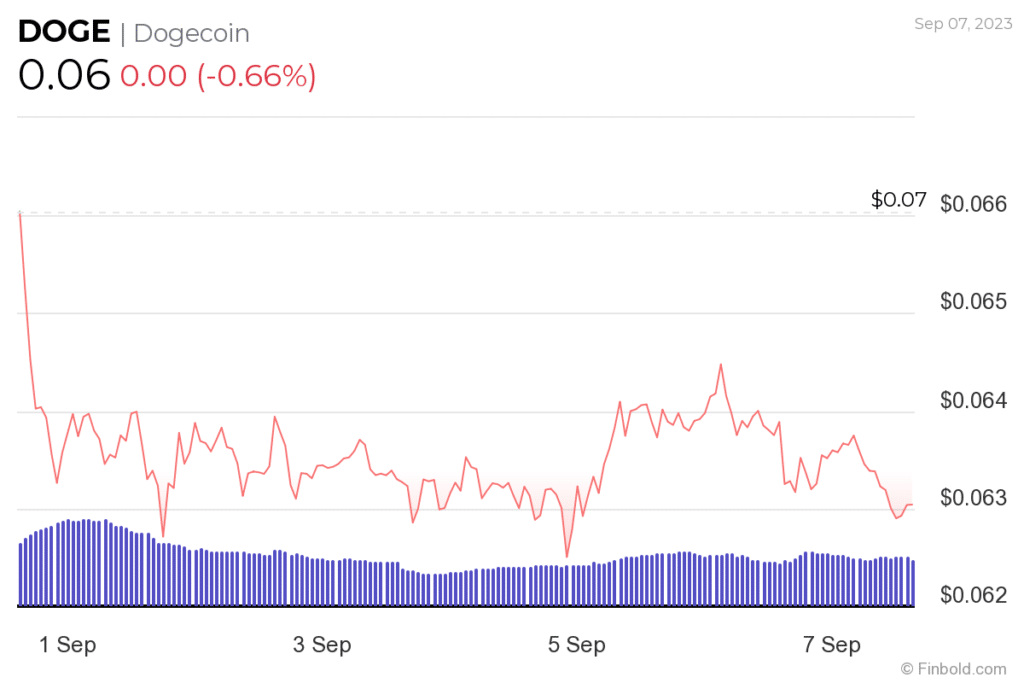This screenshot has height=683, width=1024.
Task: Click the lowest price dip near 5 Sep
Action: (x=567, y=556)
